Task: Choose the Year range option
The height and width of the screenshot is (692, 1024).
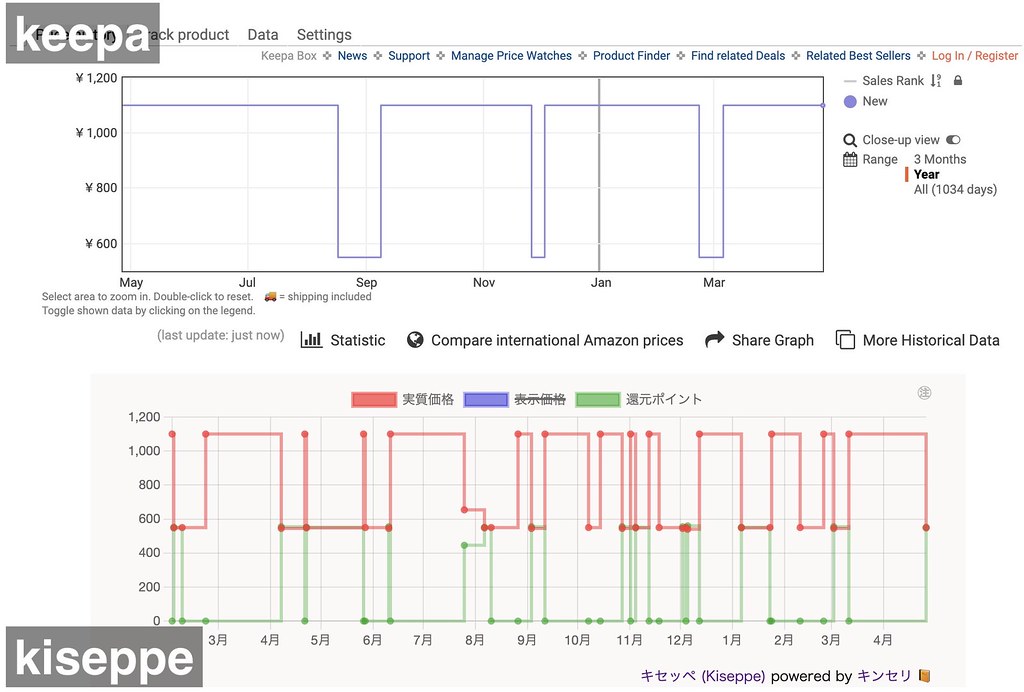Action: tap(926, 174)
